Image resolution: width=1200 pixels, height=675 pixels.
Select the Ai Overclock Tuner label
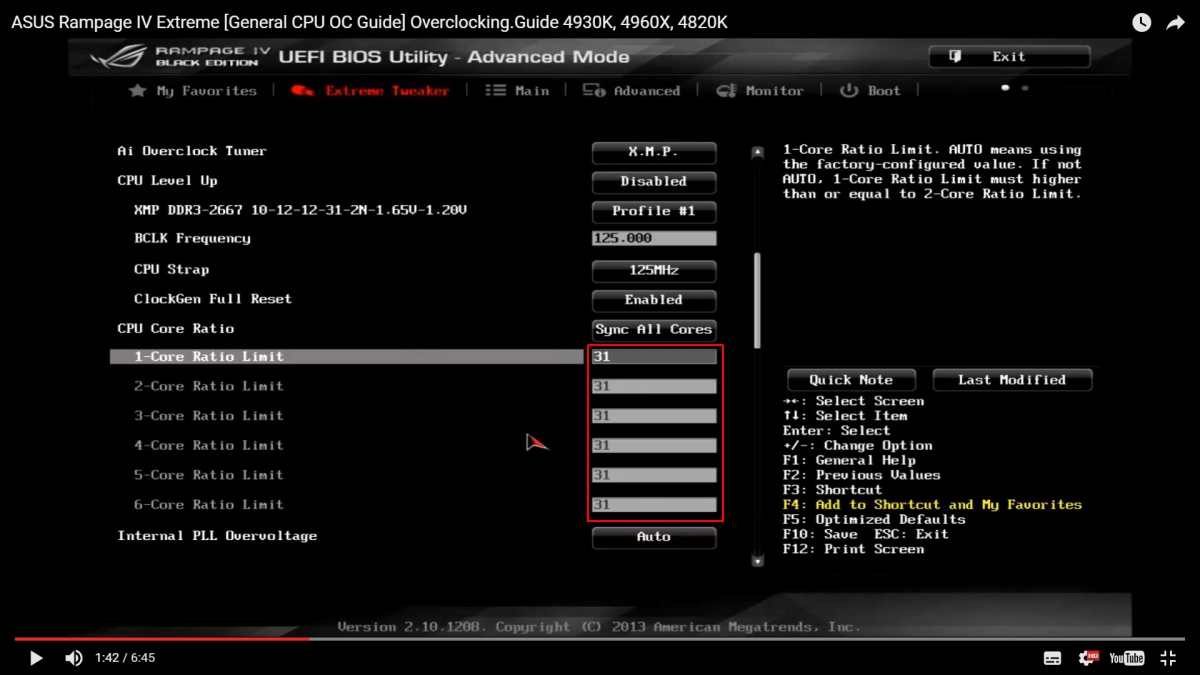(192, 151)
